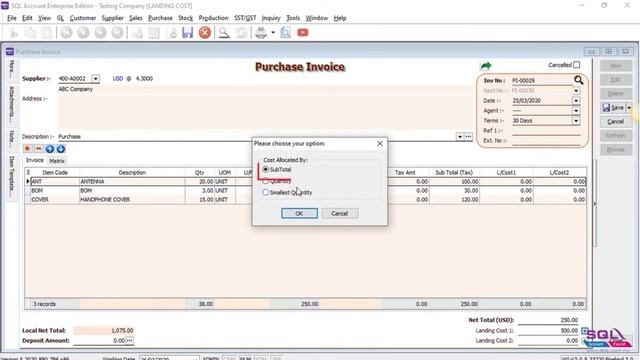Open the Next No dropdown
Viewport: 640px width, 360px height.
[x=576, y=91]
